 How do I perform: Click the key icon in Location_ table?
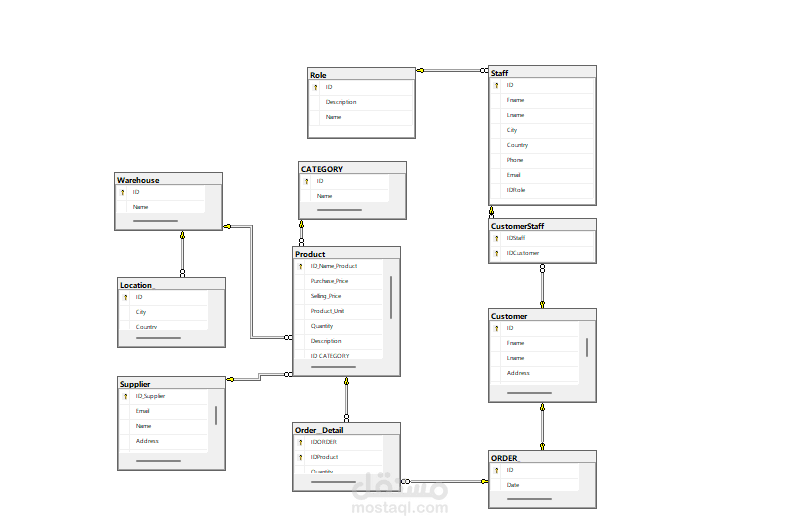tap(126, 297)
